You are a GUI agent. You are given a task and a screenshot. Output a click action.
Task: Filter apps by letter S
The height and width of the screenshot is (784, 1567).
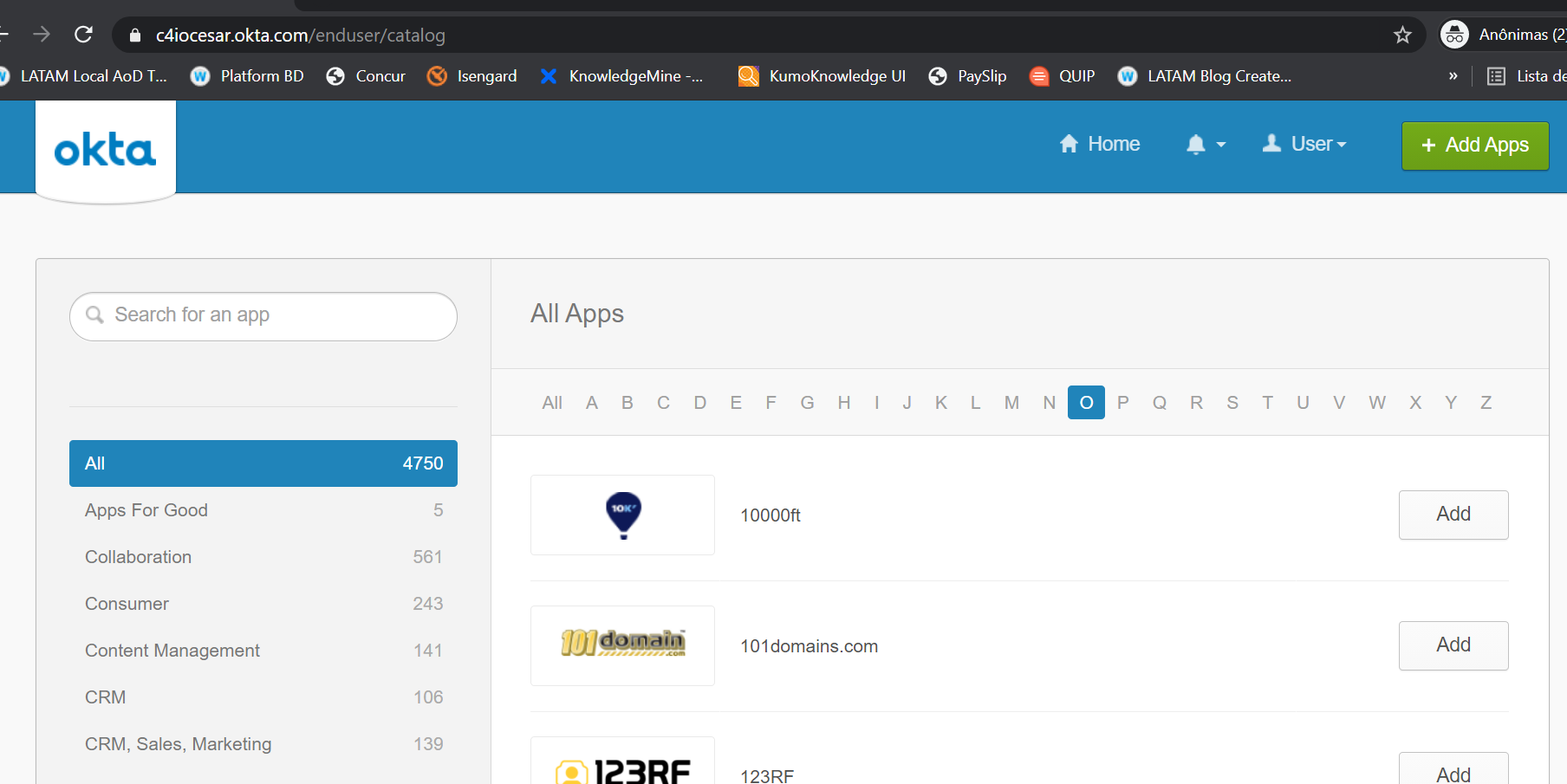pos(1232,403)
